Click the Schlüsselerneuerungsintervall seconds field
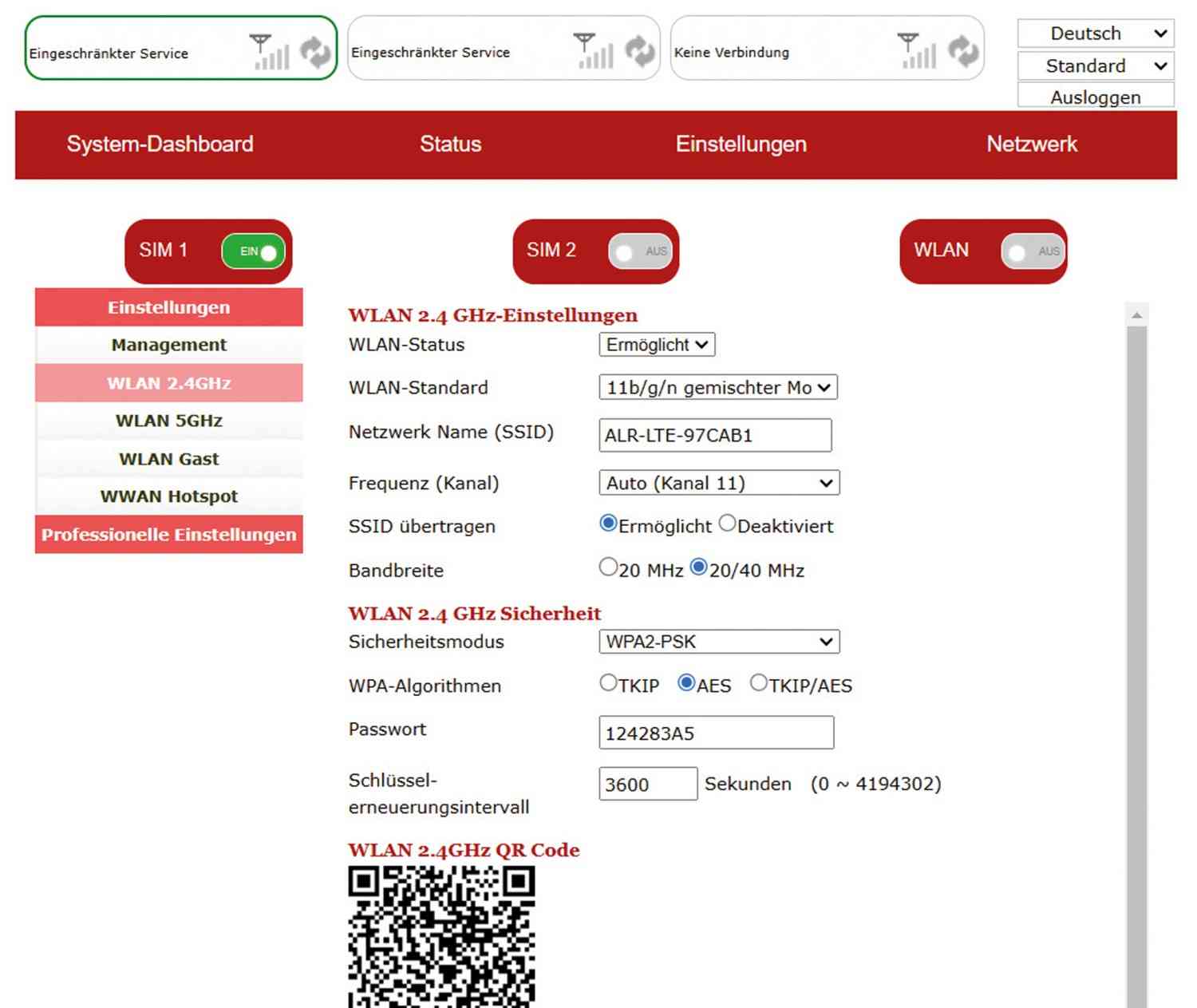Image resolution: width=1197 pixels, height=1008 pixels. click(x=648, y=784)
